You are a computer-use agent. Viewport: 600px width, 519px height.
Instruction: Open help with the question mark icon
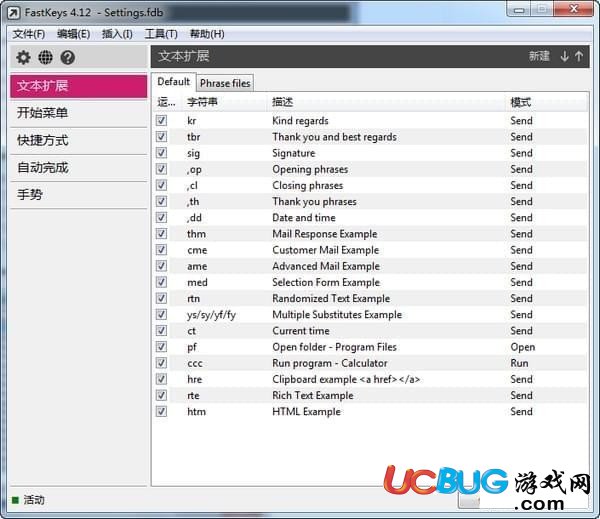click(68, 57)
